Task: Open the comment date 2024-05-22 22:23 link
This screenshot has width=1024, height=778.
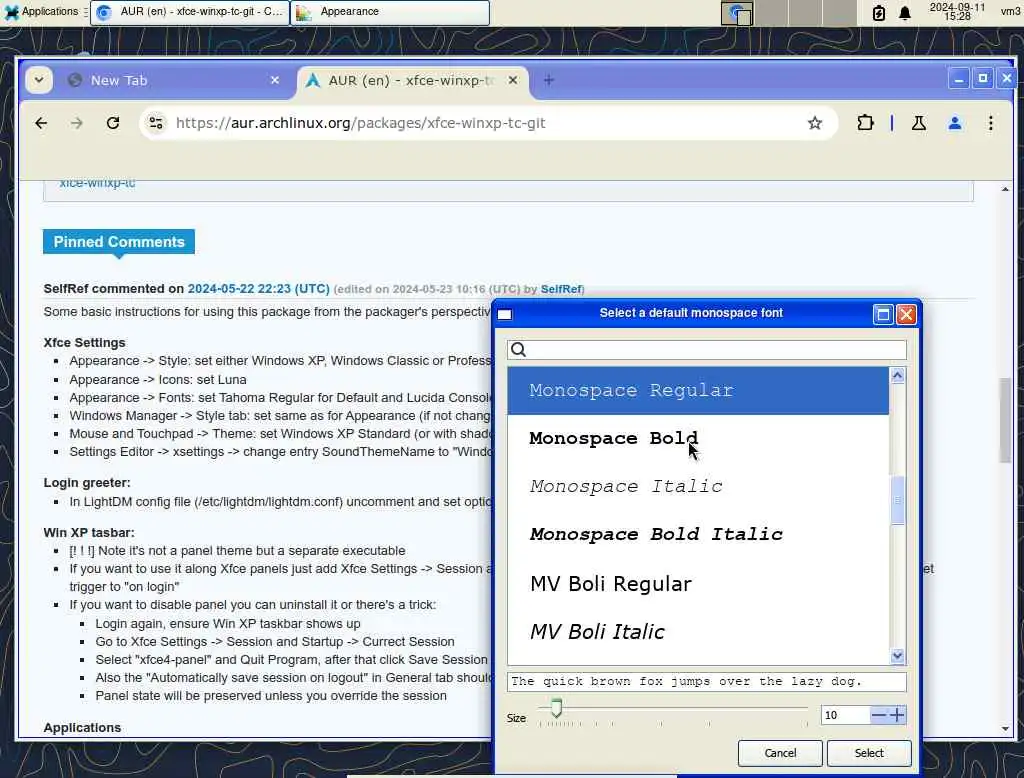Action: pos(259,289)
